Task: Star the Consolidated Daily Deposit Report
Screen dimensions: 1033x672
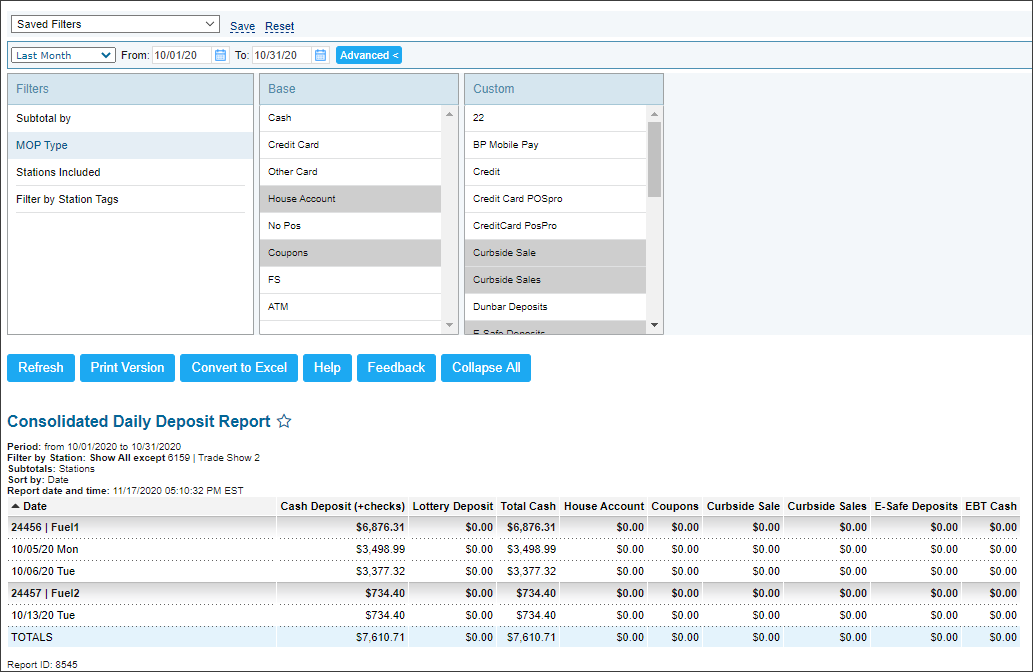Action: 284,421
